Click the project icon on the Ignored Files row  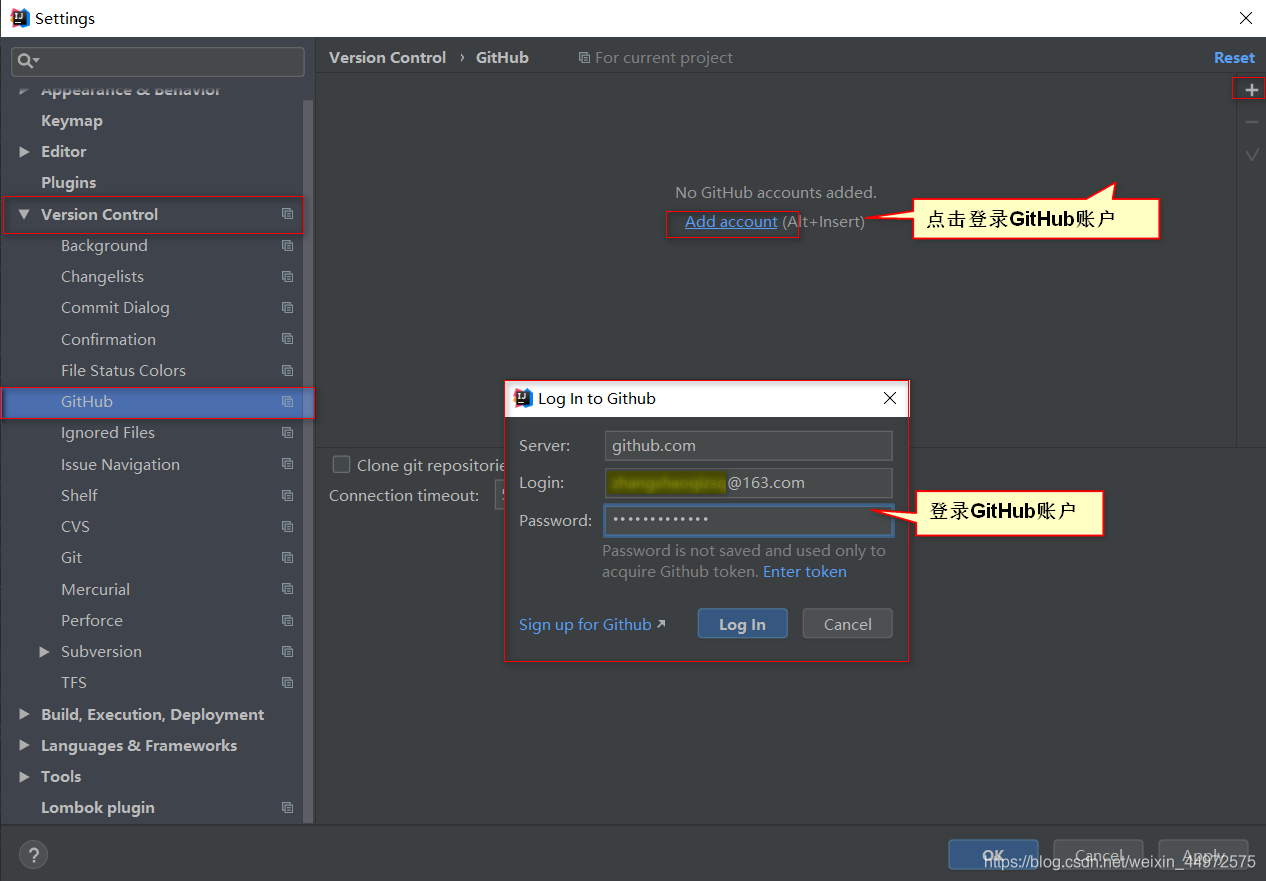(287, 432)
